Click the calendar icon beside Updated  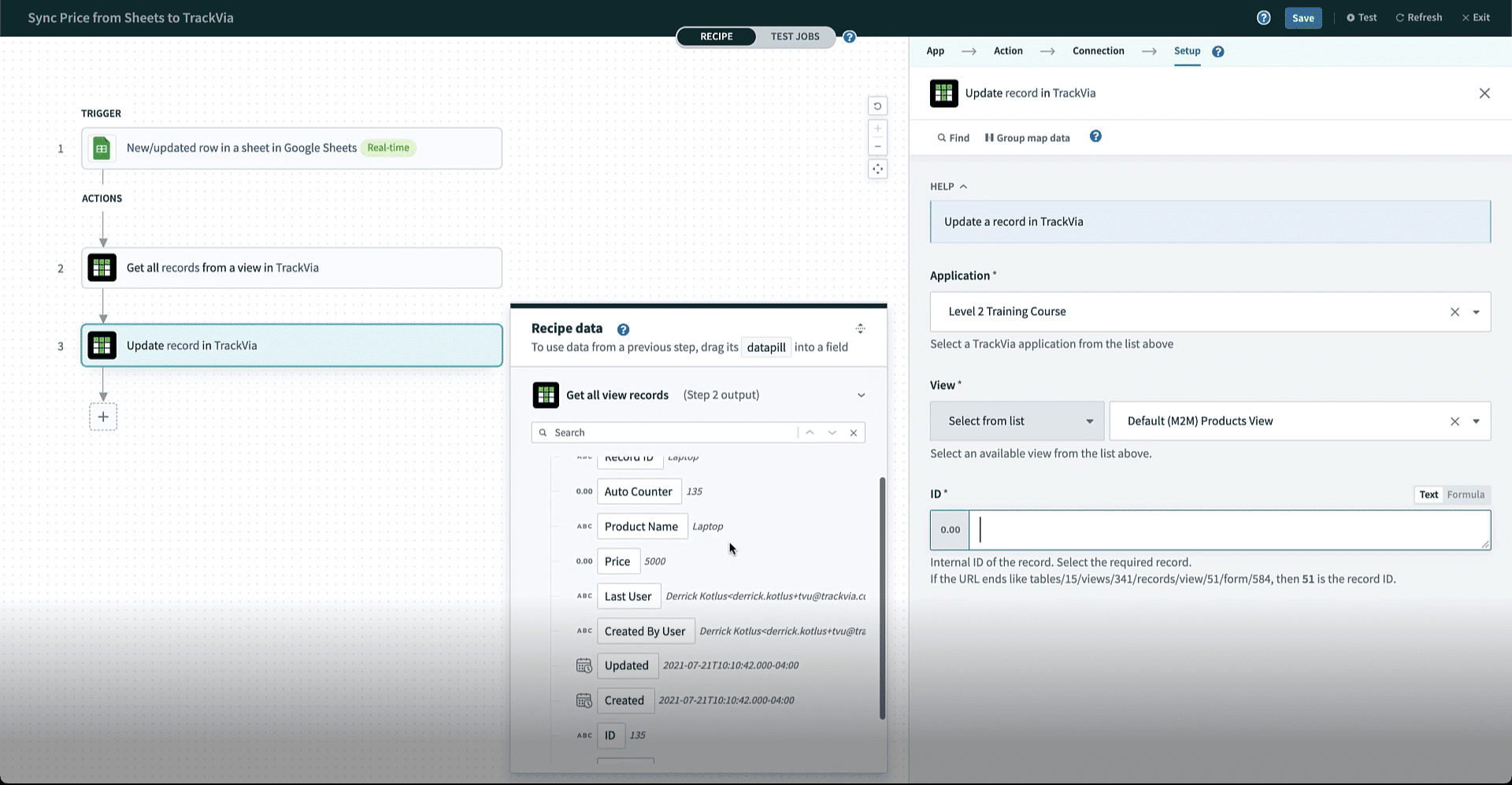pos(584,666)
